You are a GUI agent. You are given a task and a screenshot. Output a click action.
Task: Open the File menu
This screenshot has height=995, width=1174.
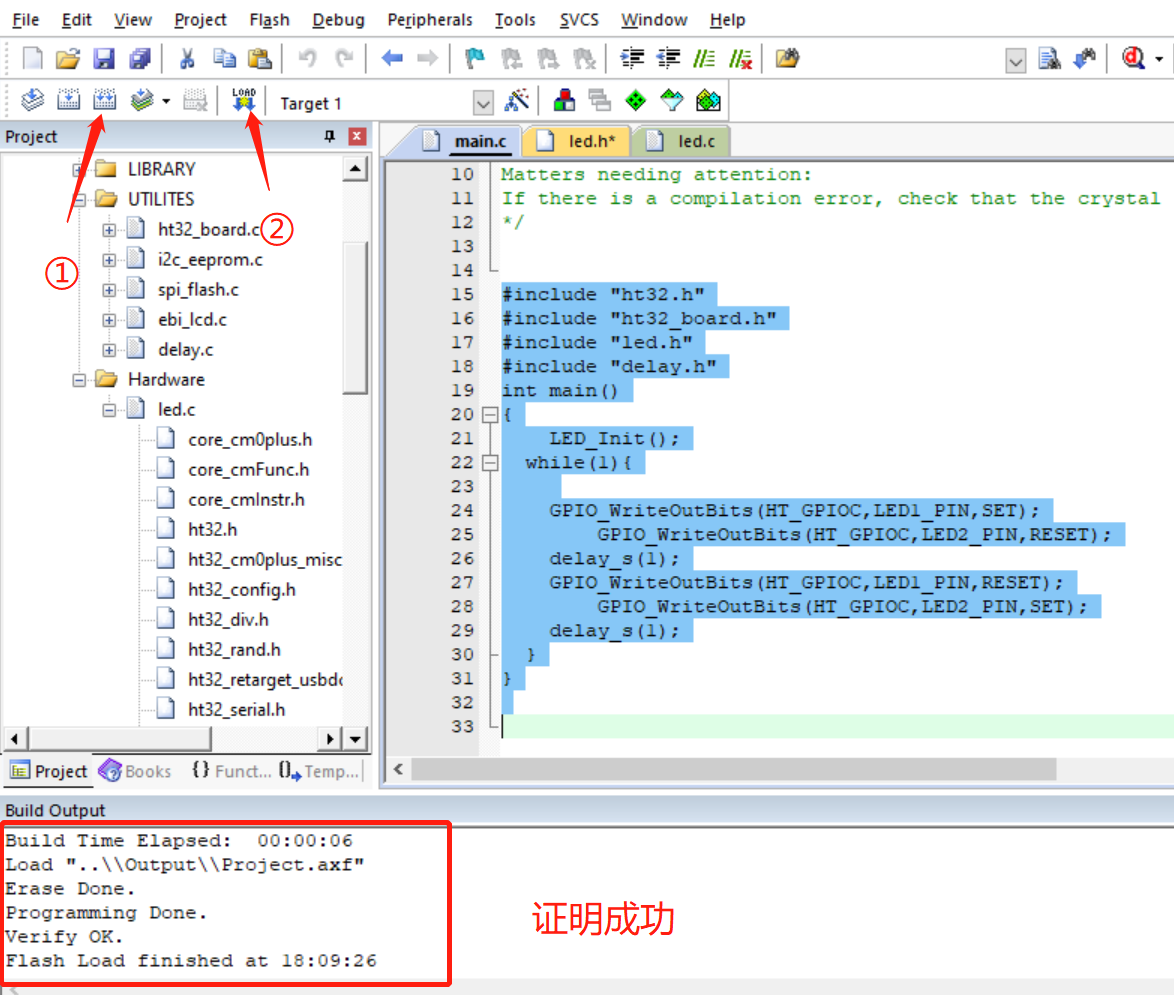26,19
